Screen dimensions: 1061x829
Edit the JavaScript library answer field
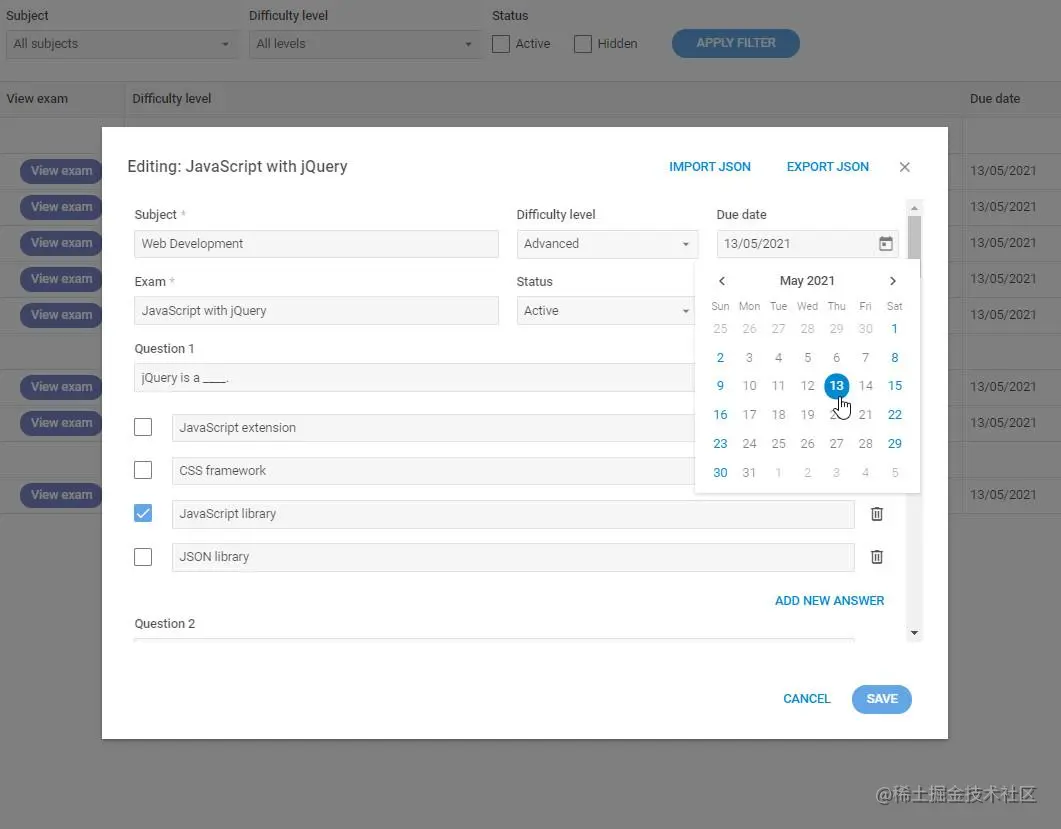(x=513, y=514)
